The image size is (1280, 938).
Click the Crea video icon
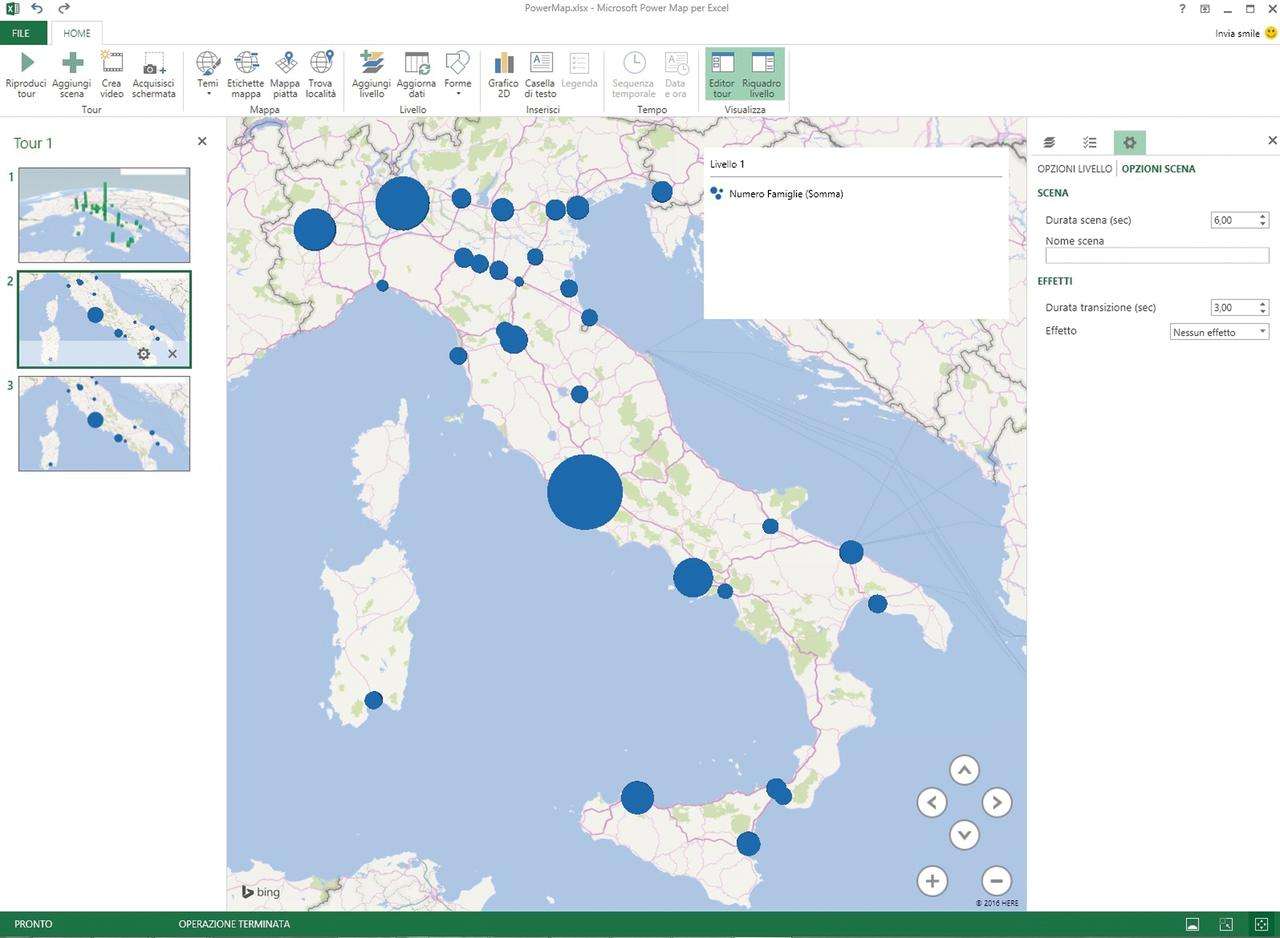tap(112, 64)
